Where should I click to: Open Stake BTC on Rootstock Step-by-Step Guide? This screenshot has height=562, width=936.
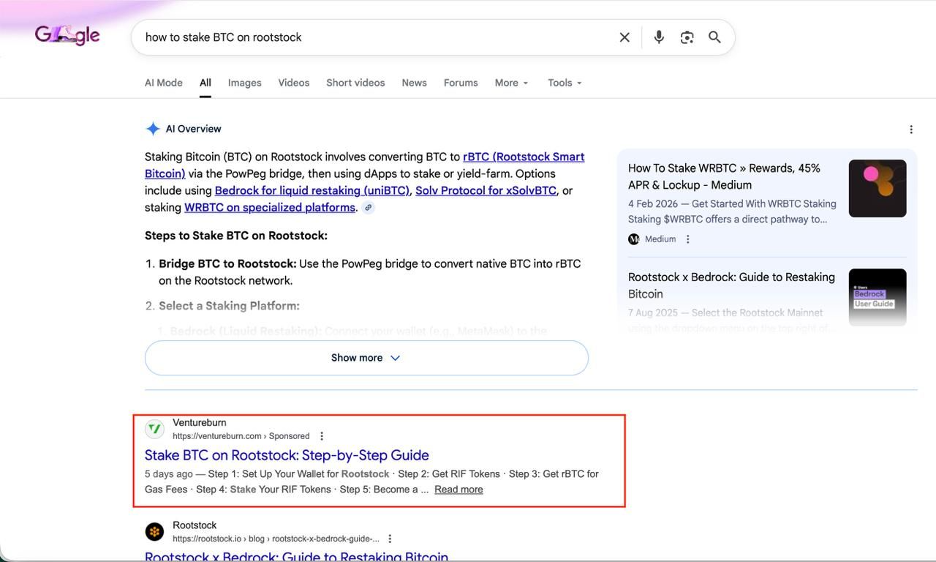[287, 455]
